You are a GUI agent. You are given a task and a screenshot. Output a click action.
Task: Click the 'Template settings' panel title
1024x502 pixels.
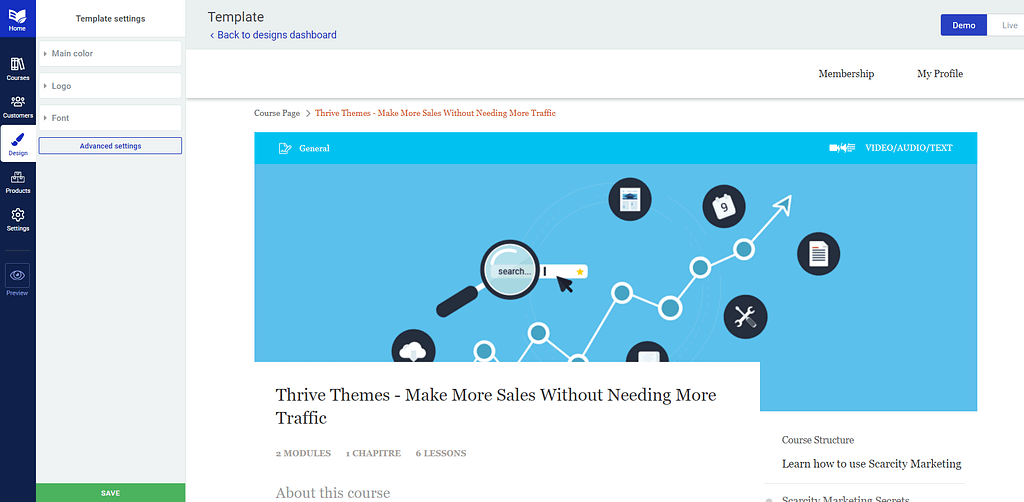coord(110,19)
